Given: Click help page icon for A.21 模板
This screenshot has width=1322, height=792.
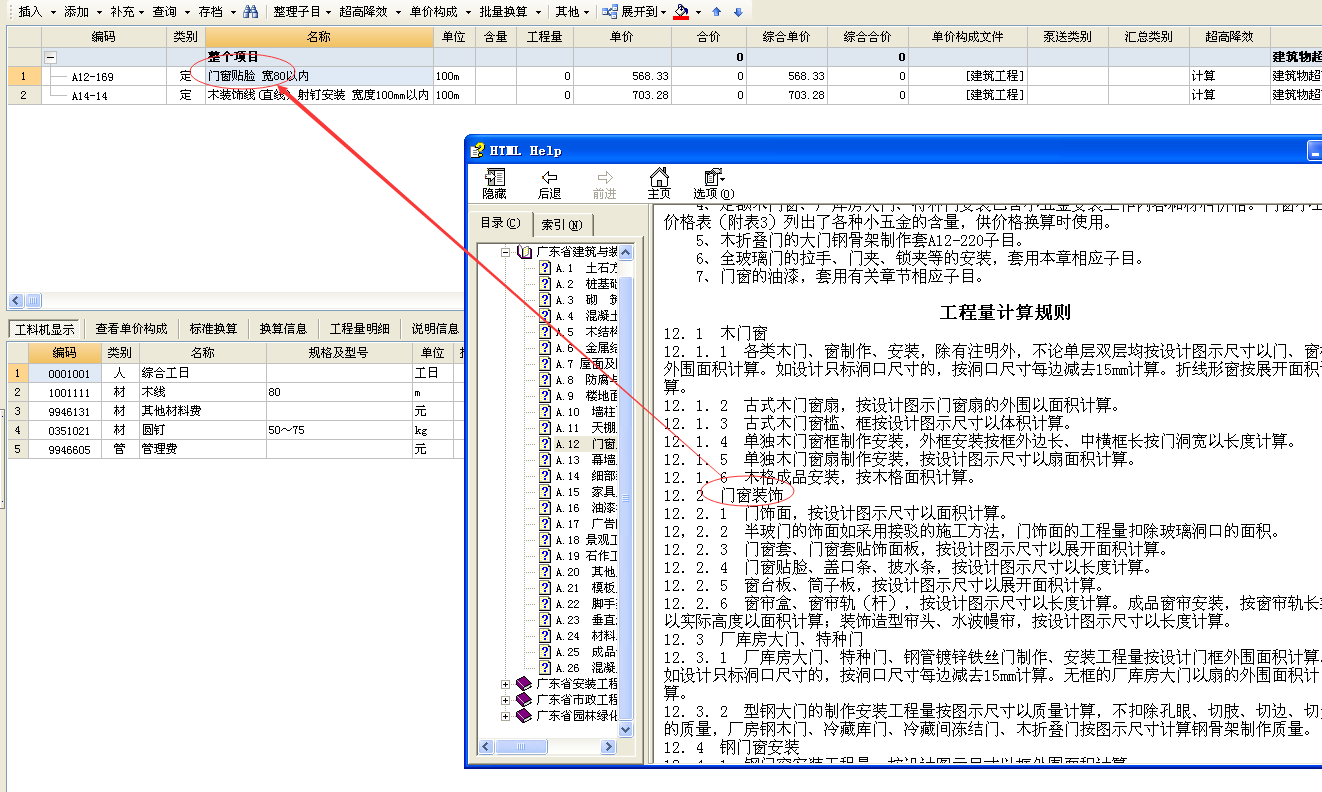Looking at the screenshot, I should pyautogui.click(x=545, y=588).
